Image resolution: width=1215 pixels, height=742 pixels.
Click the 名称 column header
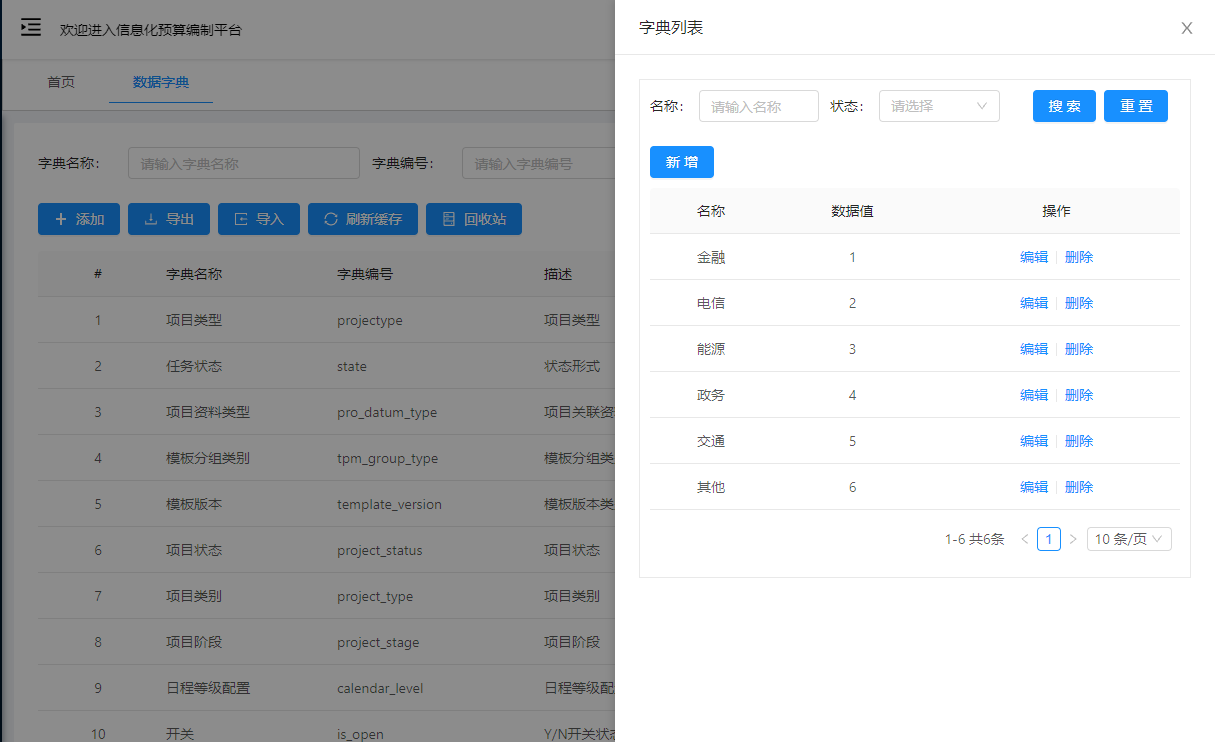pyautogui.click(x=711, y=211)
